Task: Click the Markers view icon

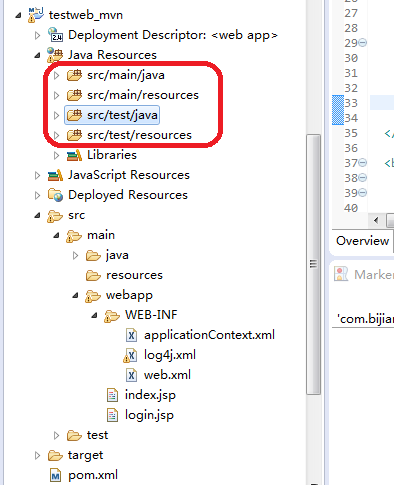Action: (341, 274)
